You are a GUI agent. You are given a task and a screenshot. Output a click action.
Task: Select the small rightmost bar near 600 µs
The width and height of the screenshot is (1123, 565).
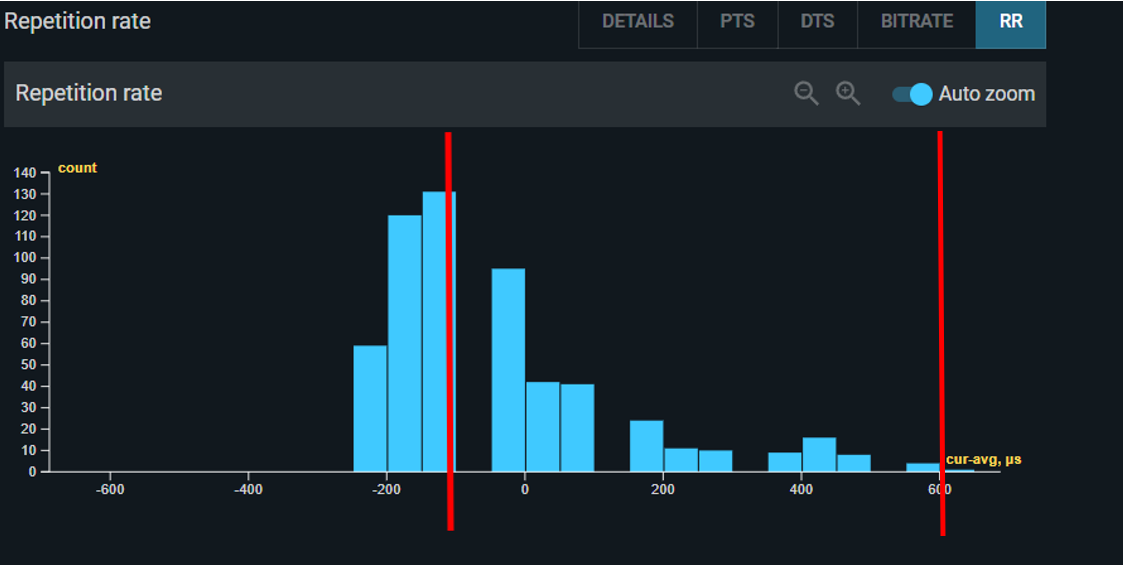923,467
